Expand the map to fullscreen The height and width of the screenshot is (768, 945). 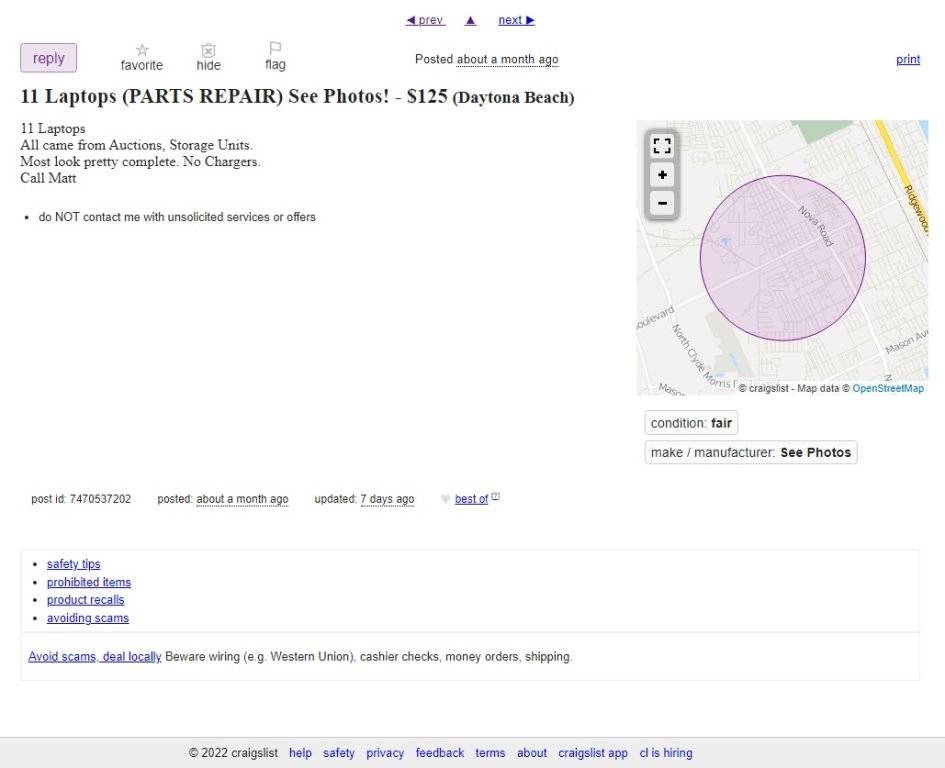coord(662,145)
